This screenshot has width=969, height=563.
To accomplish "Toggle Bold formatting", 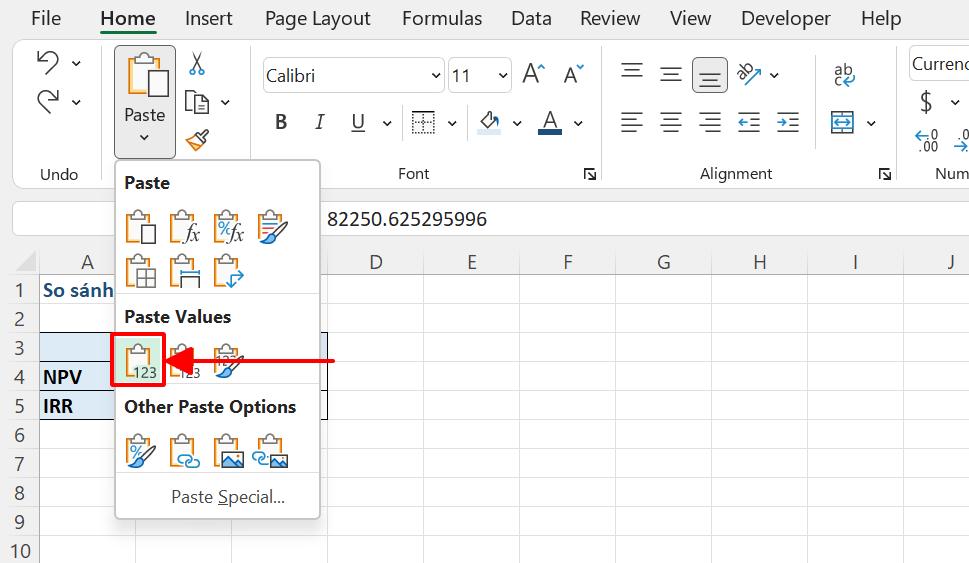I will tap(281, 122).
